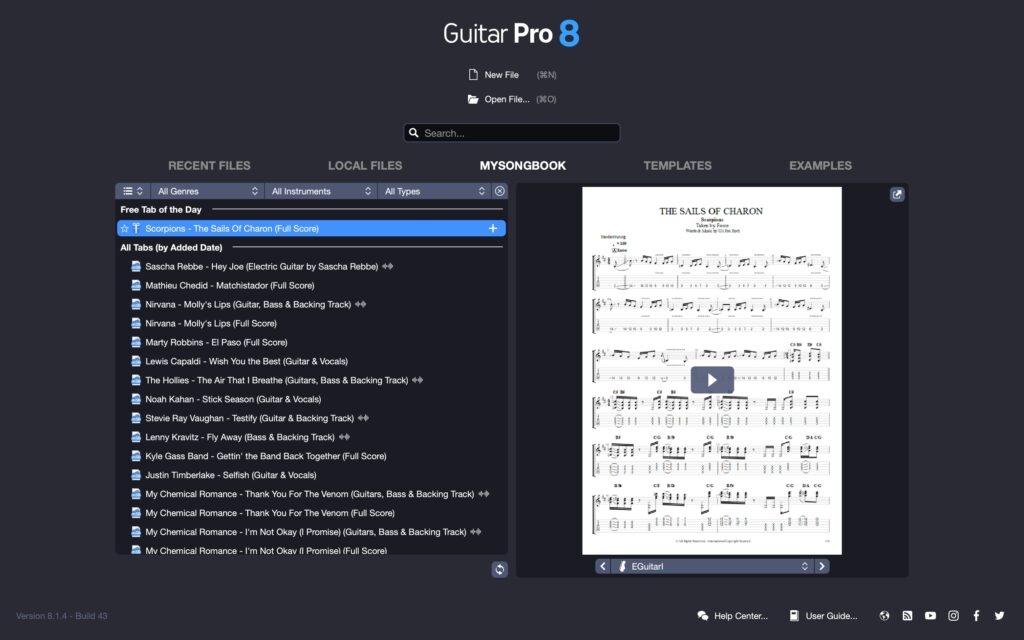Click the Twitter icon in the footer
The width and height of the screenshot is (1024, 640).
click(999, 615)
